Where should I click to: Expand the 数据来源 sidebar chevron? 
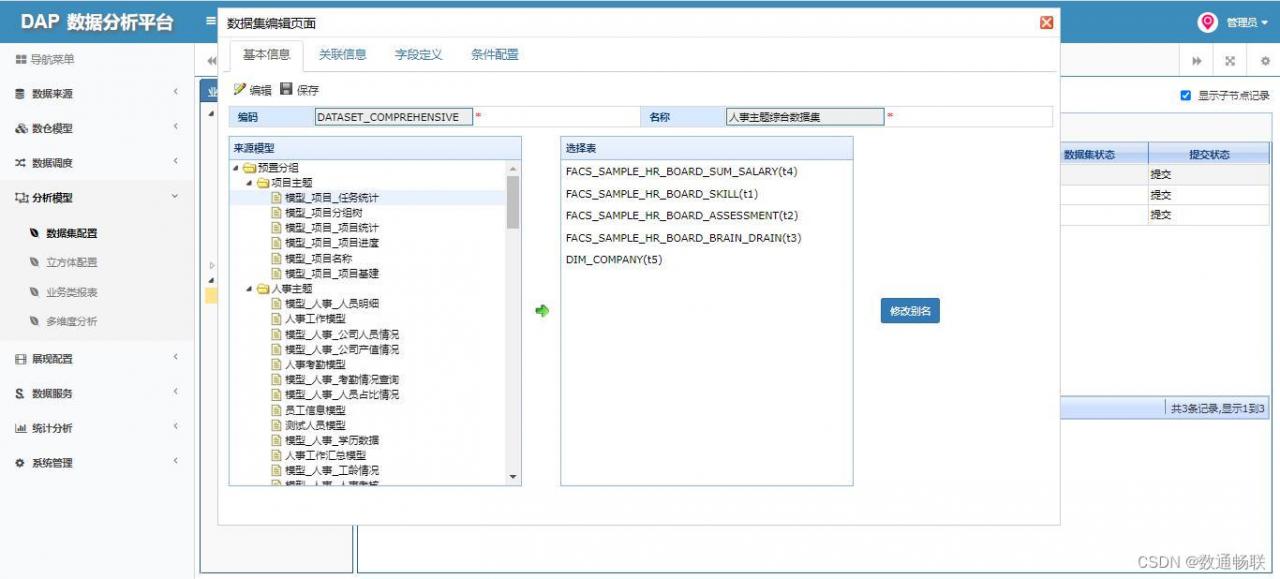pos(175,93)
